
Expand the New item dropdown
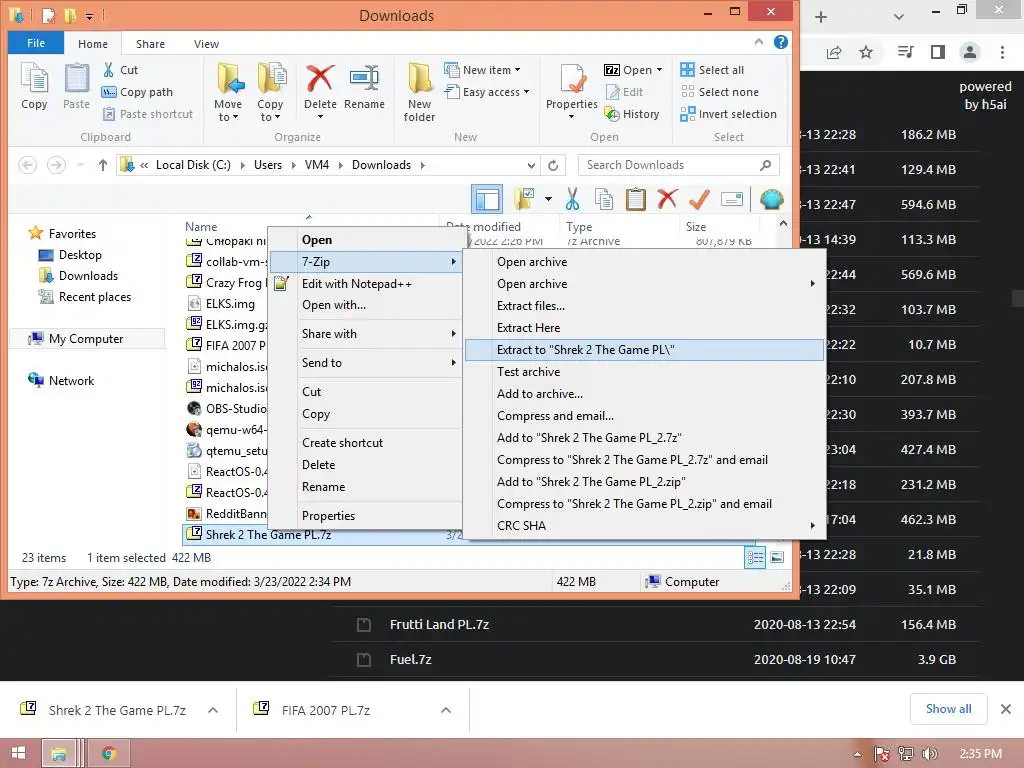tap(517, 70)
